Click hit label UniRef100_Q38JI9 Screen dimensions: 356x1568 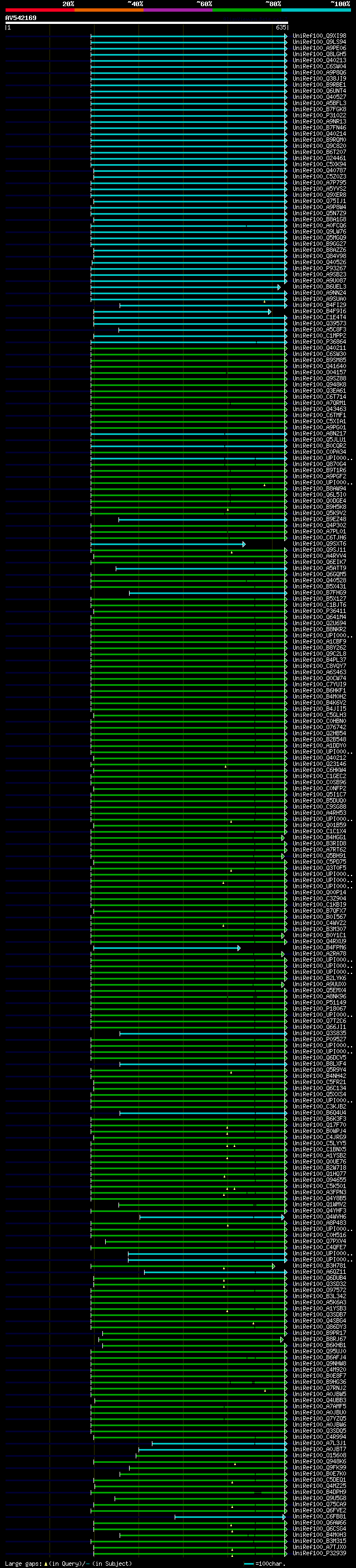tap(319, 78)
